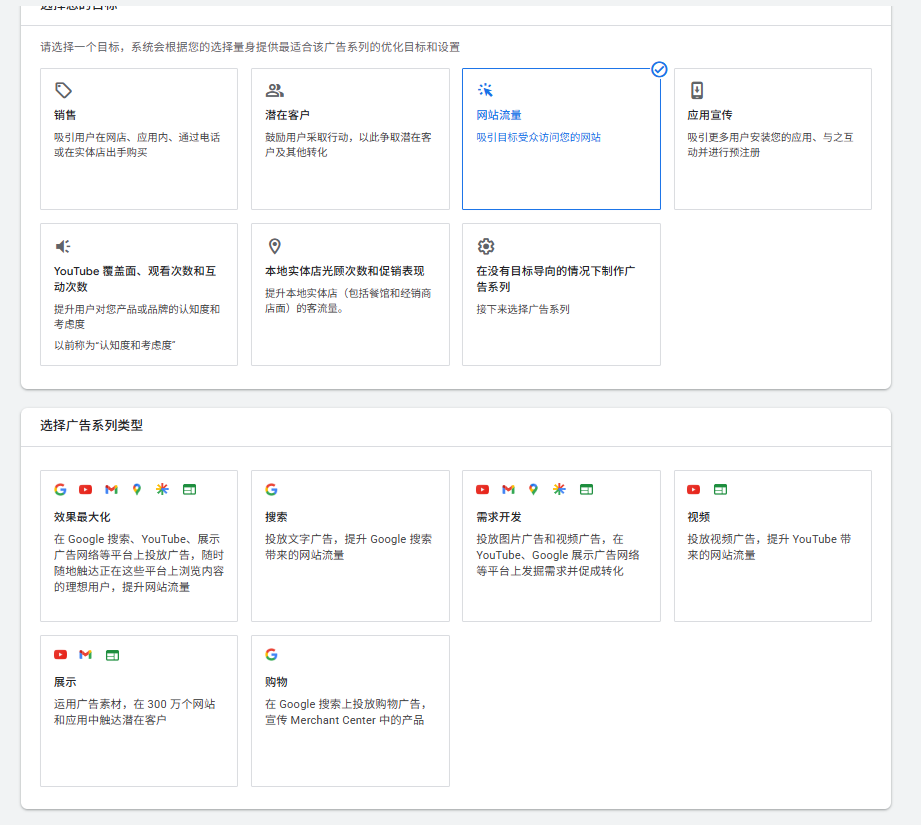
Task: Click the green display icon on 视频 card
Action: (720, 489)
